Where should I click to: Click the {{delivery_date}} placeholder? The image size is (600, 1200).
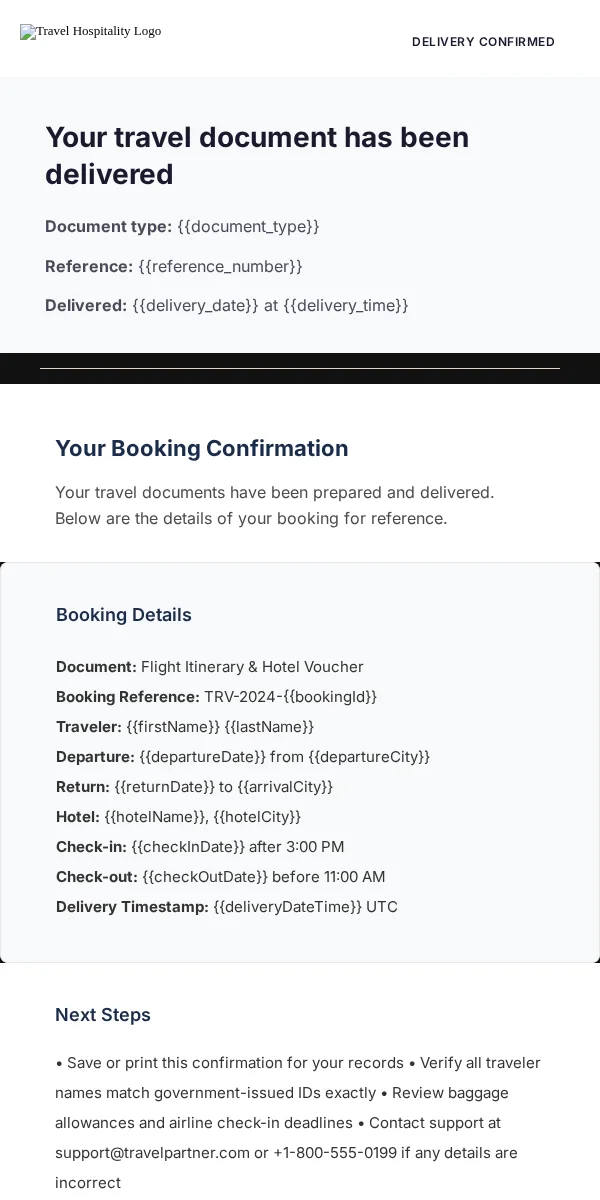[196, 306]
